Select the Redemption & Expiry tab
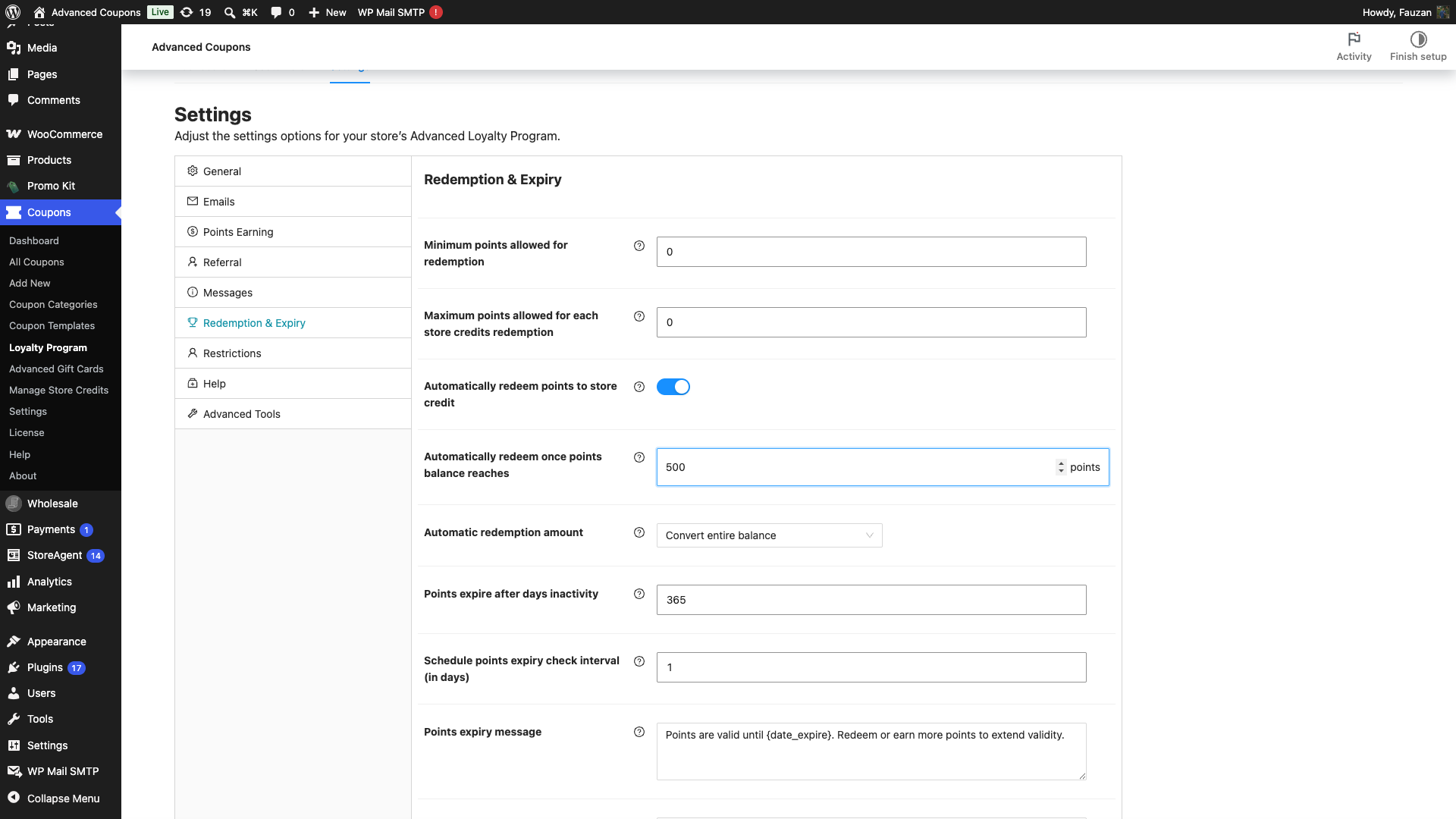1456x819 pixels. (293, 323)
